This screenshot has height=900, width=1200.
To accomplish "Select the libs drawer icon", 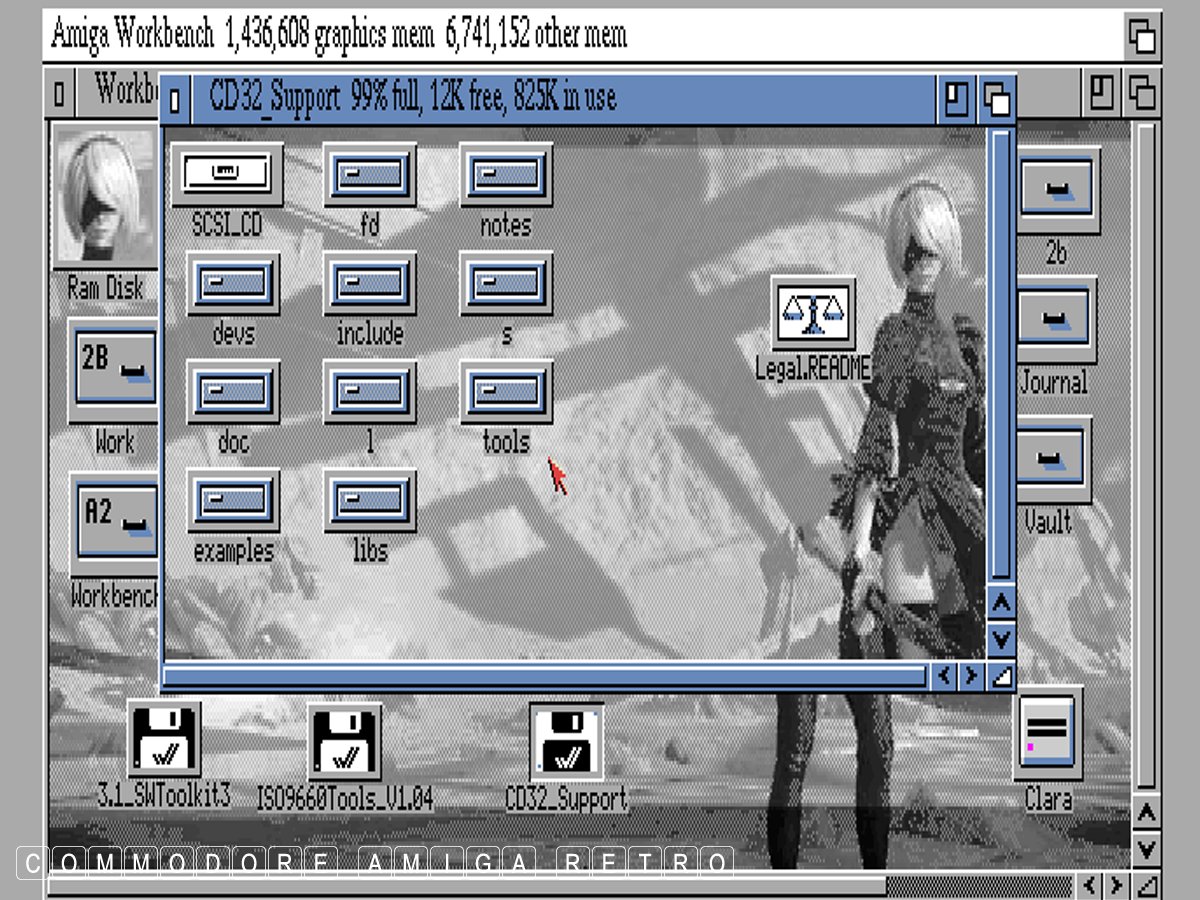I will (x=369, y=500).
